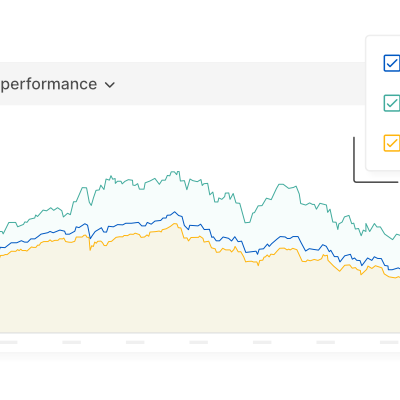Click the teal line's second rounded hump
400x400 pixels.
click(x=282, y=184)
